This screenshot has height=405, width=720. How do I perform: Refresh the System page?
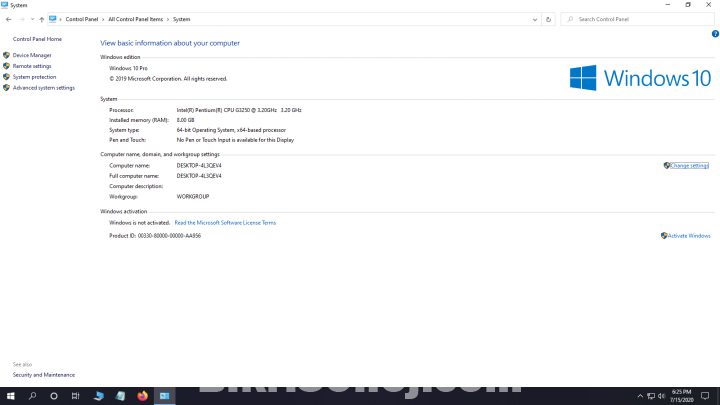(x=548, y=19)
